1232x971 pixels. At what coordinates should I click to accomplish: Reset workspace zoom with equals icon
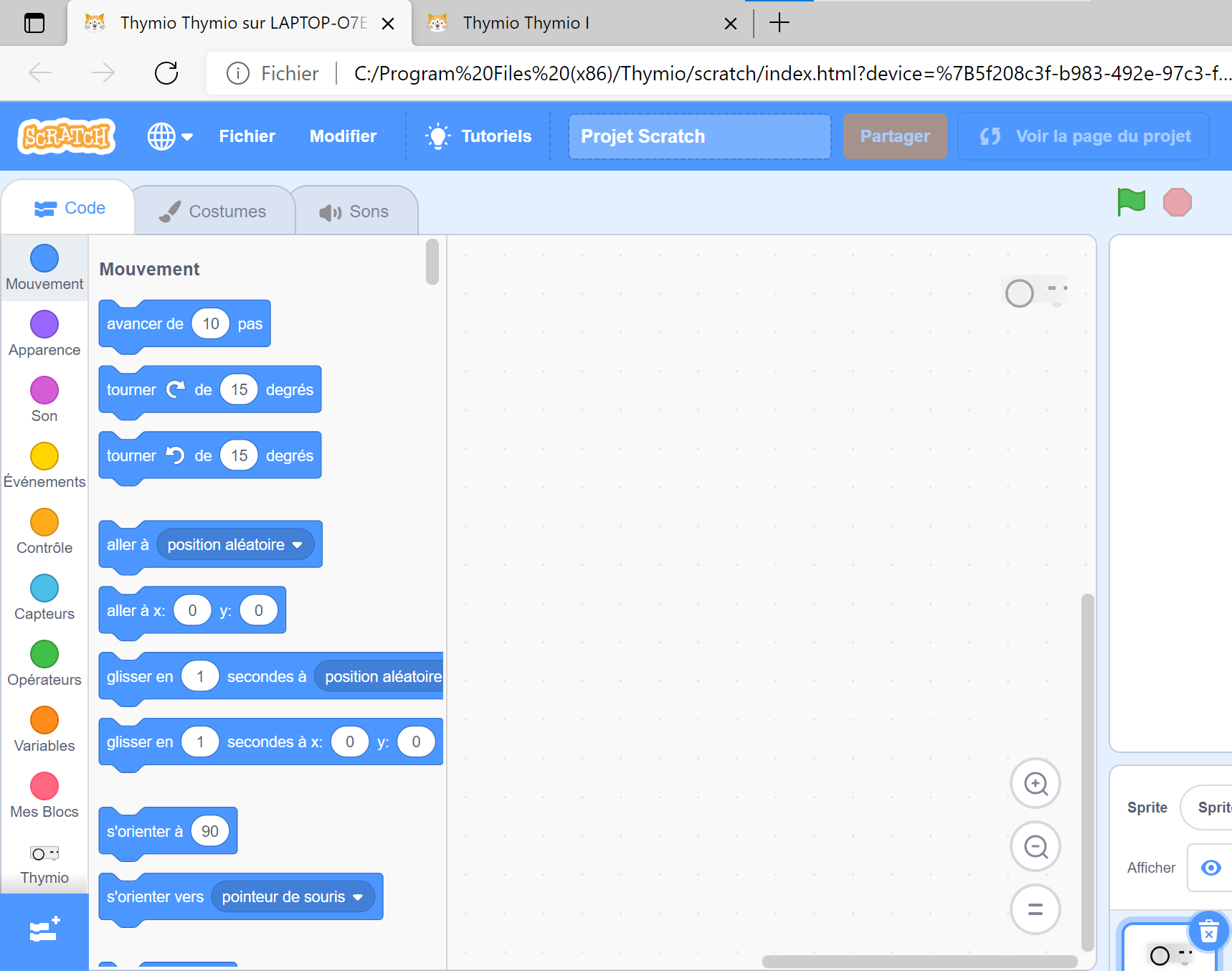point(1036,909)
